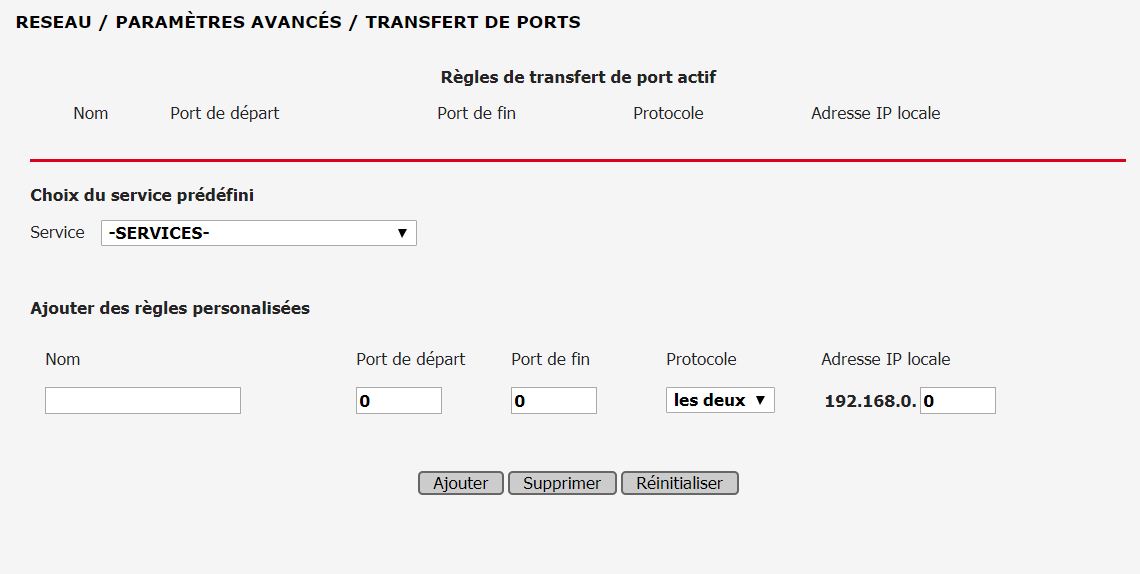Click the TRANSFERT DE PORTS page title

click(x=472, y=21)
